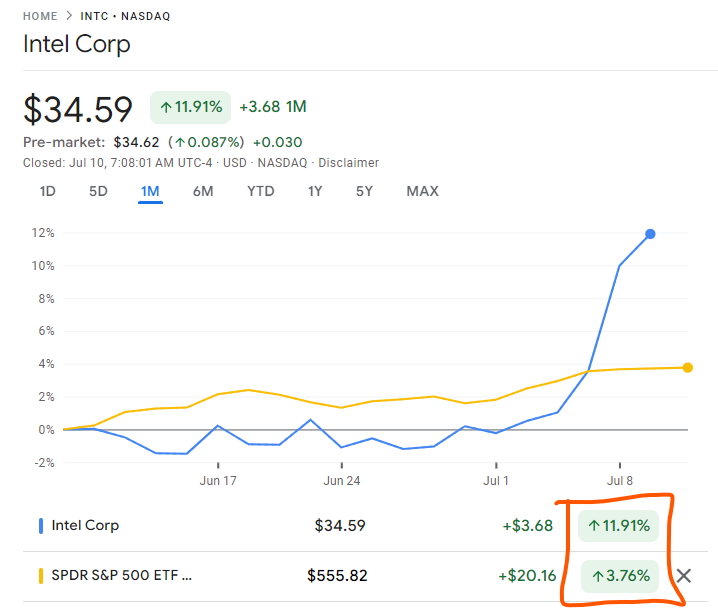Show the MAX time range
Screen dimensions: 718x613
[423, 191]
